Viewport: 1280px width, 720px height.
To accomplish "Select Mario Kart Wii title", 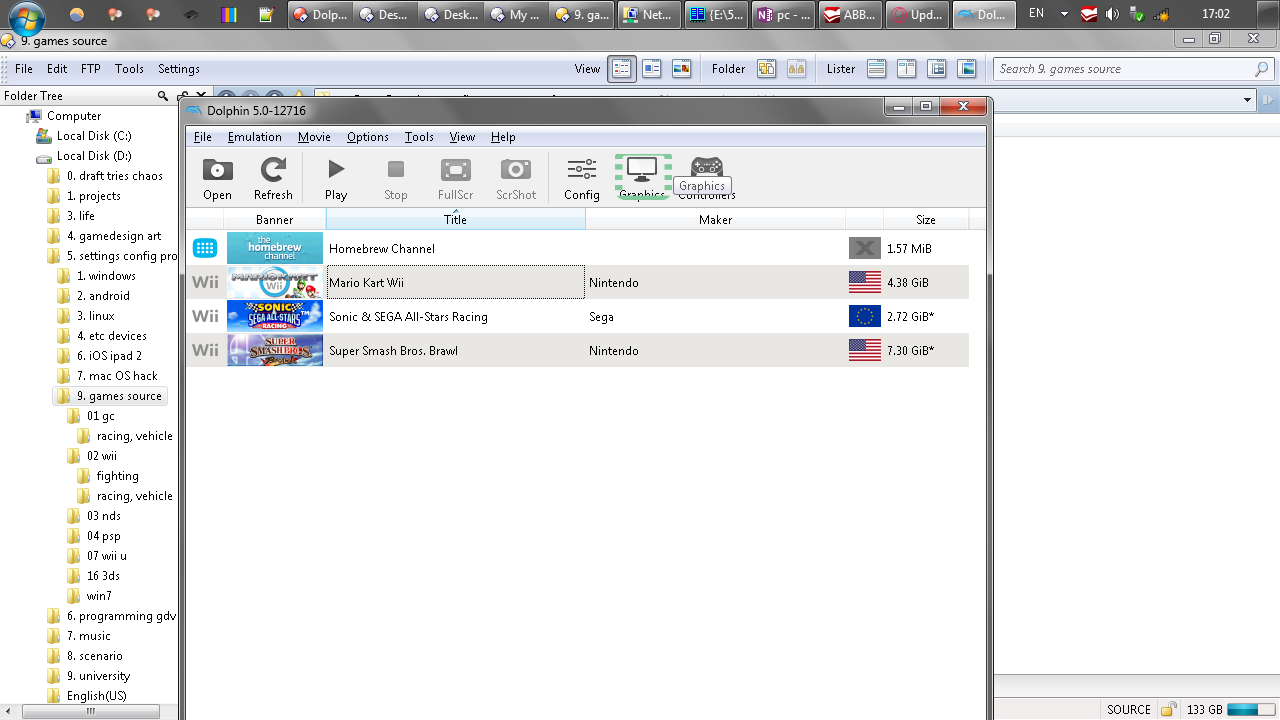I will tap(367, 283).
